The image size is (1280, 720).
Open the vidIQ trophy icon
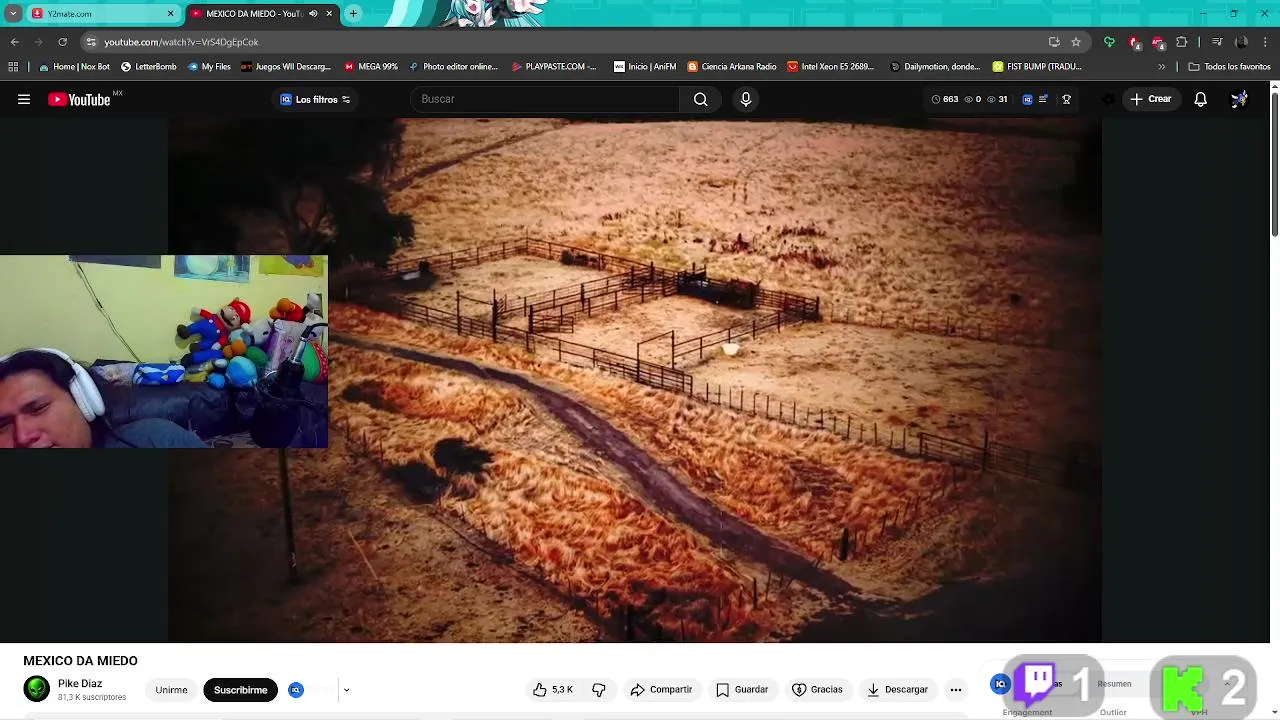pyautogui.click(x=1066, y=99)
